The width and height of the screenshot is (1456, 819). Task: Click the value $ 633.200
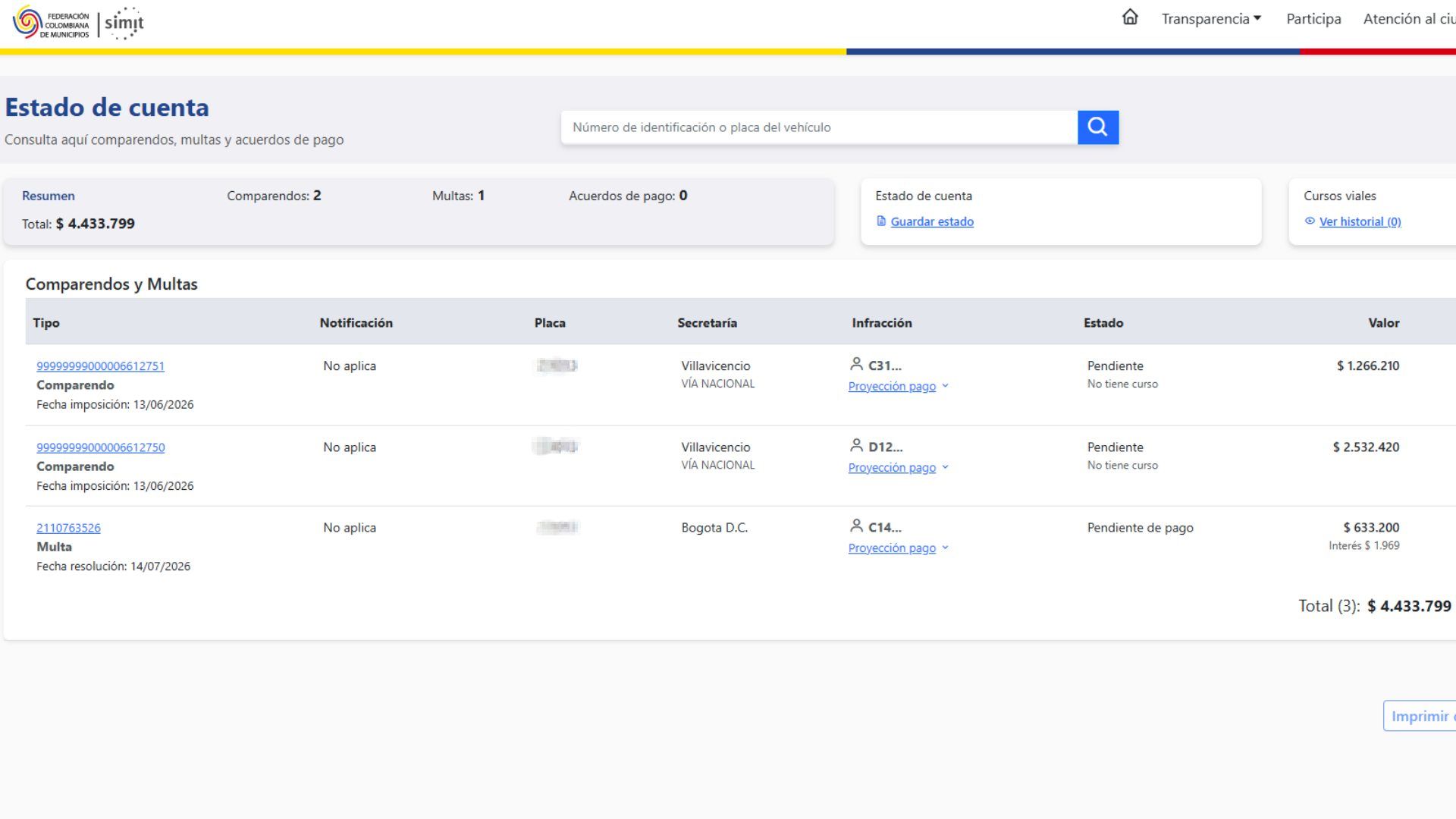1371,528
